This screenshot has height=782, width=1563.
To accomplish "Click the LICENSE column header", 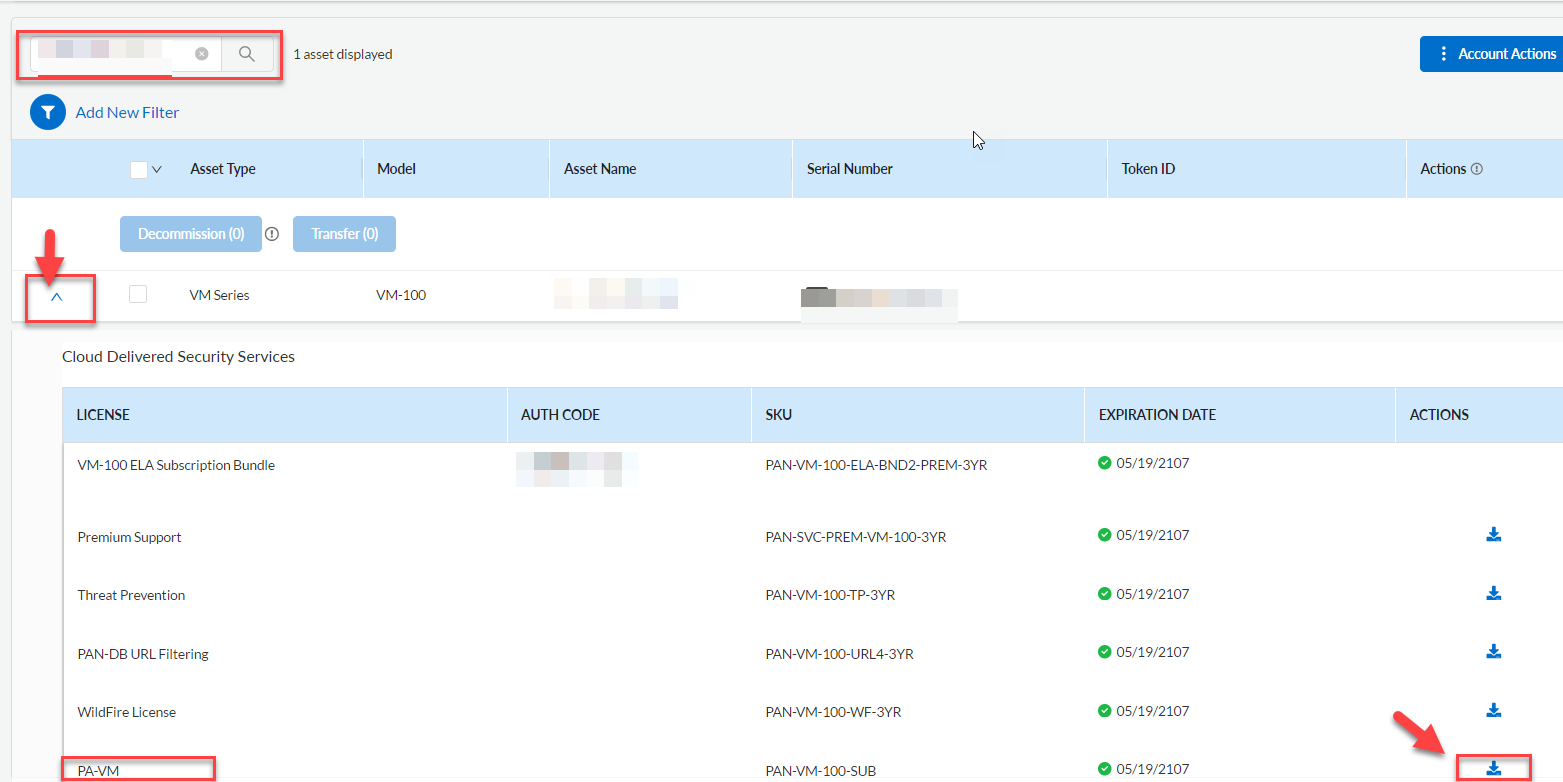I will 103,414.
